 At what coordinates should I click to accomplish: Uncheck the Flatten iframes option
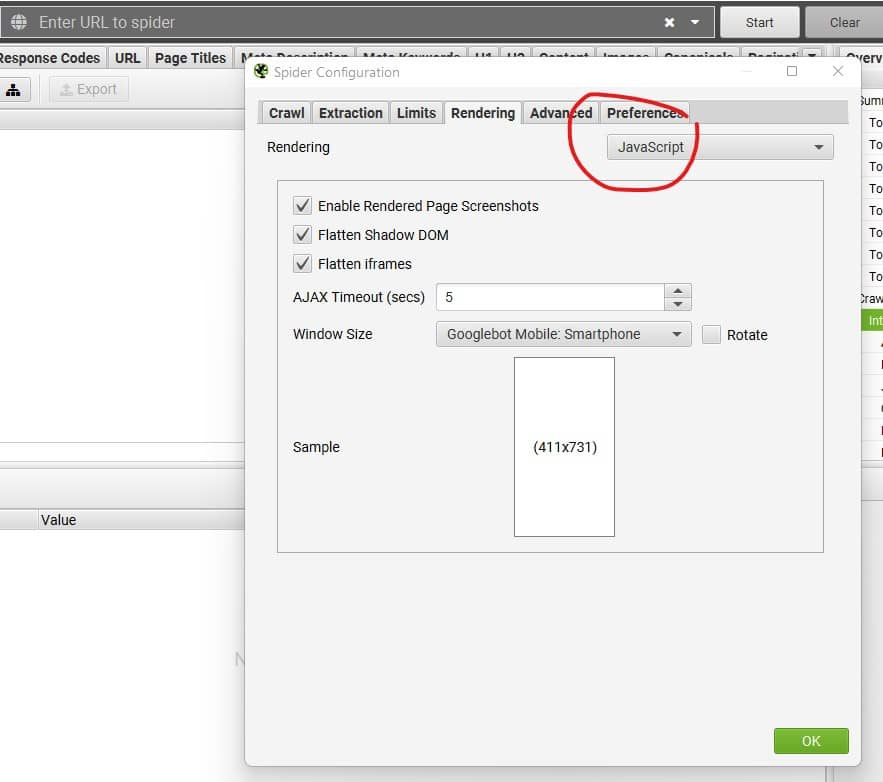(x=302, y=264)
